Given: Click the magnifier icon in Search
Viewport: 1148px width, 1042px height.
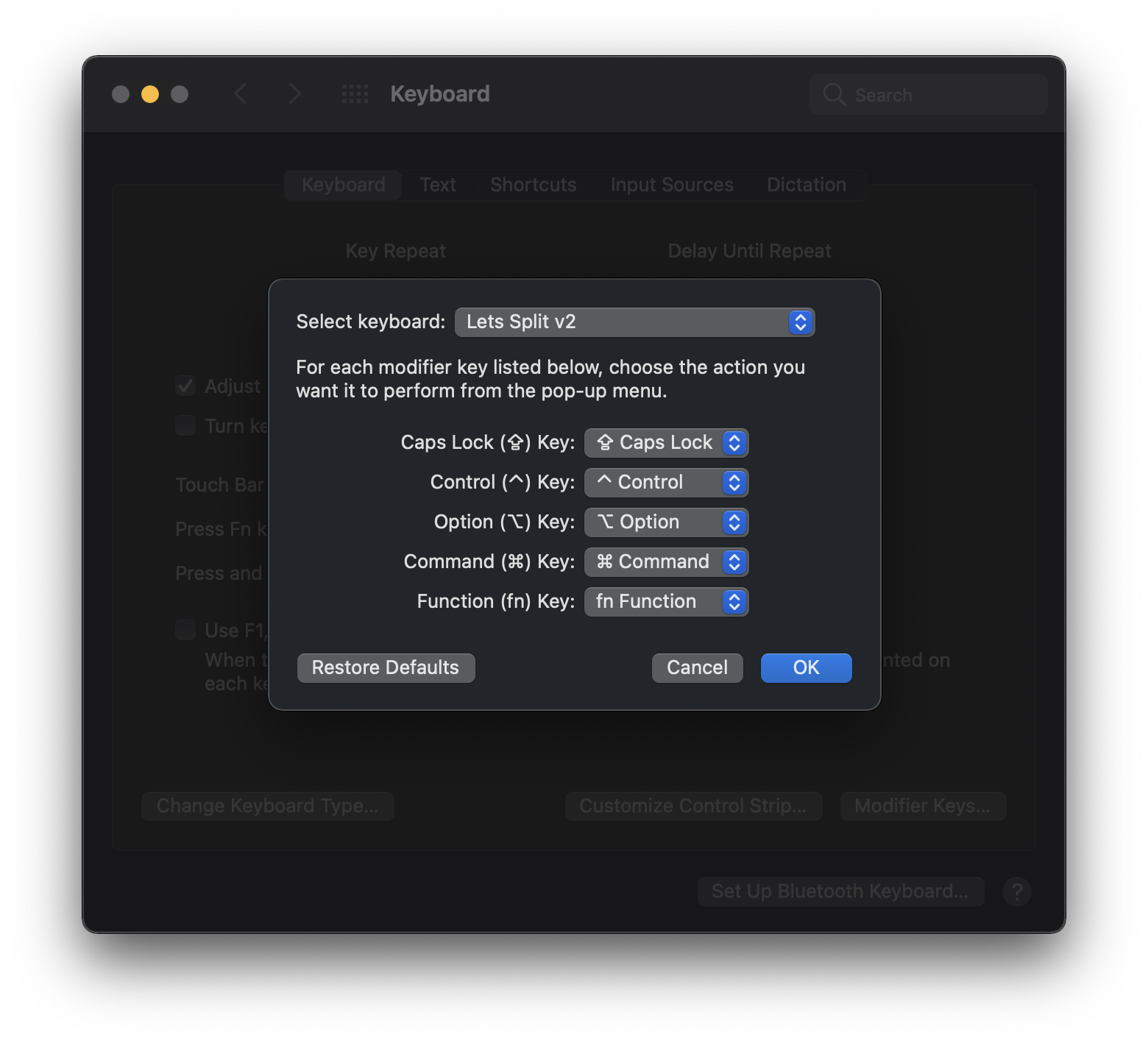Looking at the screenshot, I should click(x=834, y=94).
